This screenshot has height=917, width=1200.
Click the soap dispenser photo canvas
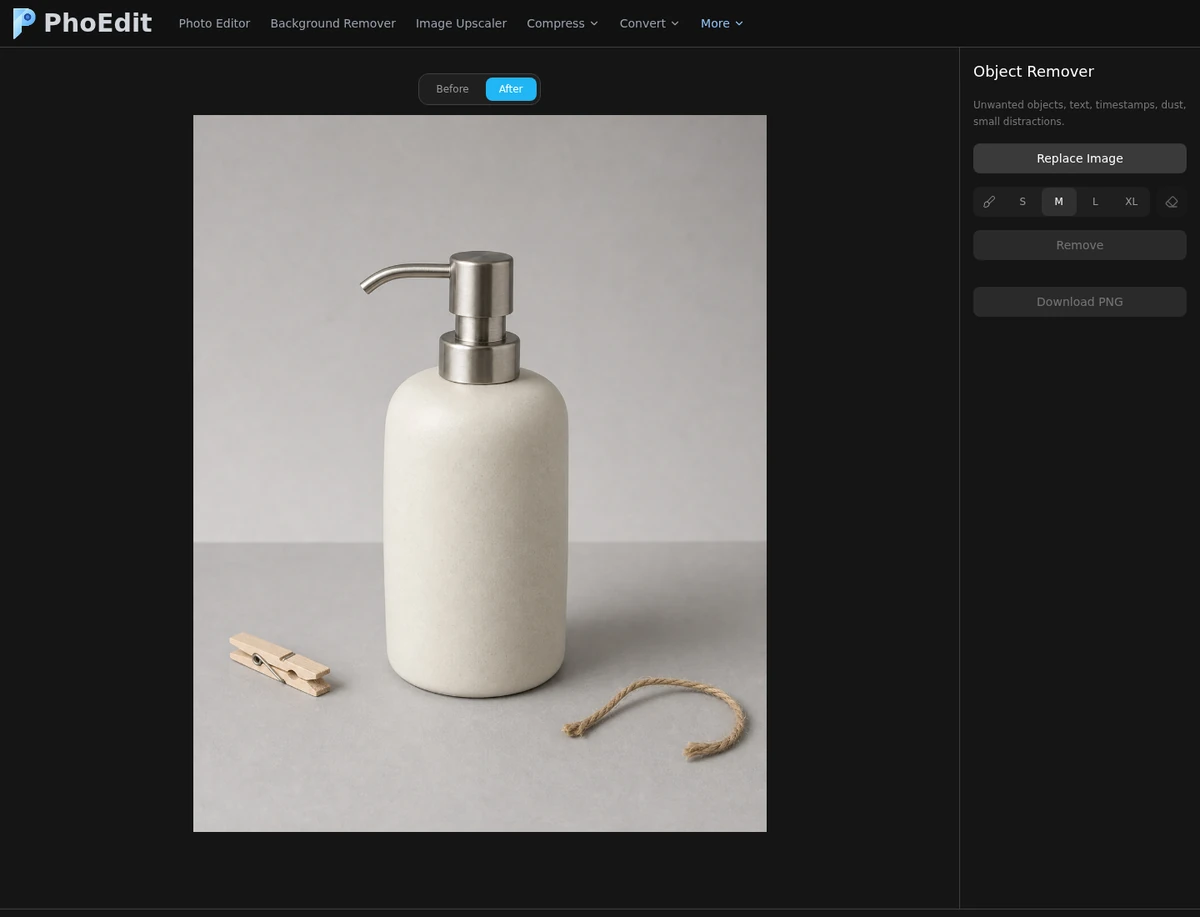pyautogui.click(x=480, y=473)
